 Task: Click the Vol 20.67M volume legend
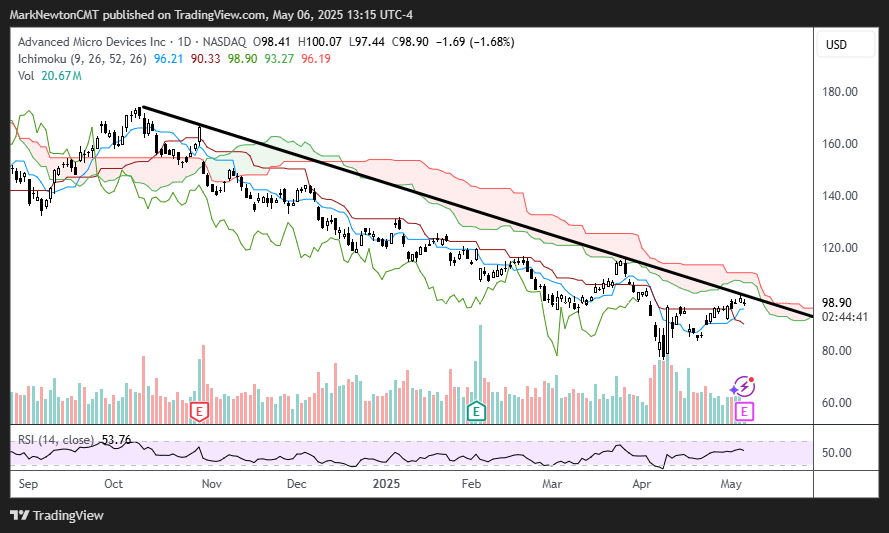pyautogui.click(x=50, y=76)
